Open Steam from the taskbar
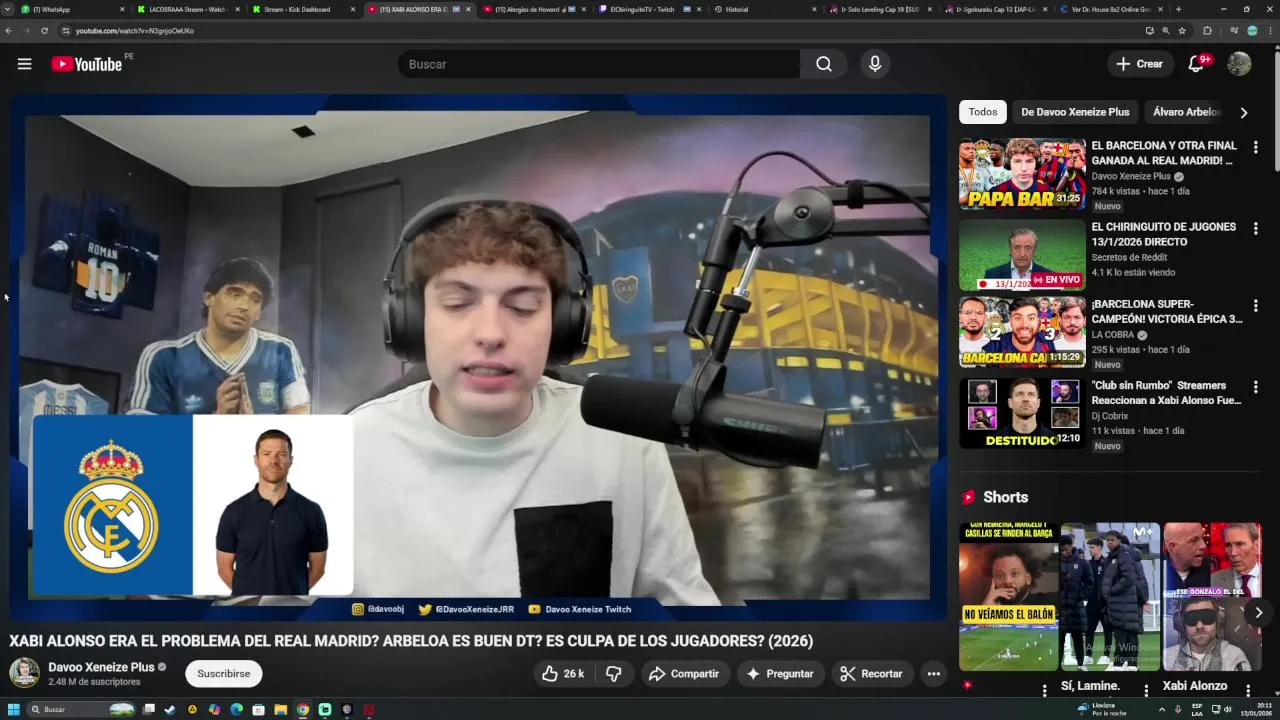This screenshot has height=720, width=1280. click(170, 710)
